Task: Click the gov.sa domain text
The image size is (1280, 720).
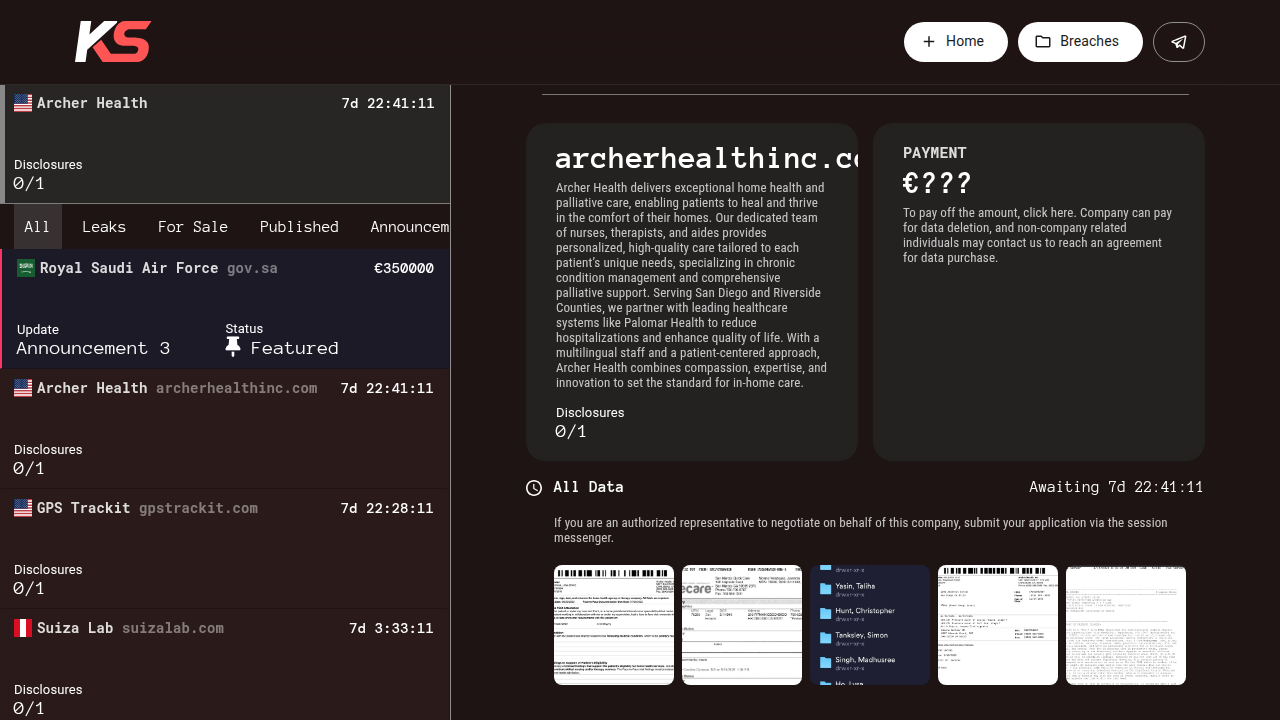Action: [x=252, y=268]
